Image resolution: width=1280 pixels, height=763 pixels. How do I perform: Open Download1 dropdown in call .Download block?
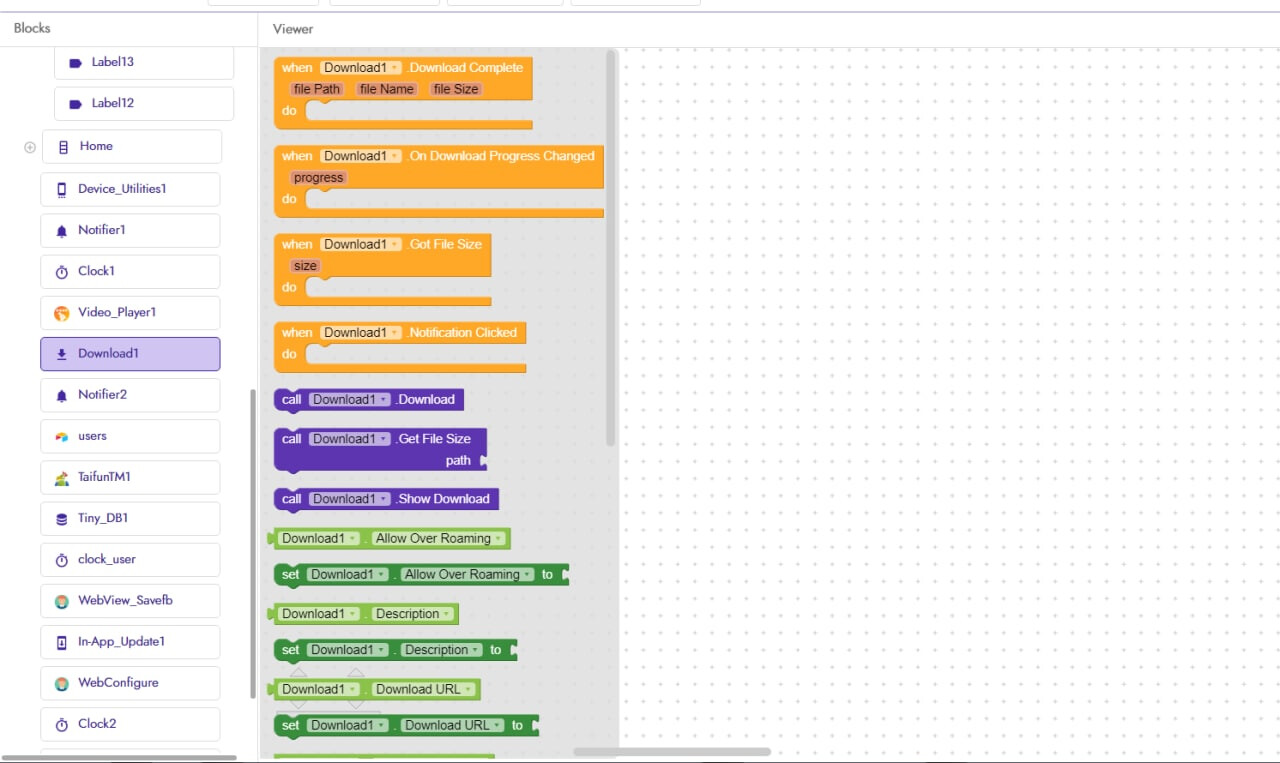pos(350,399)
